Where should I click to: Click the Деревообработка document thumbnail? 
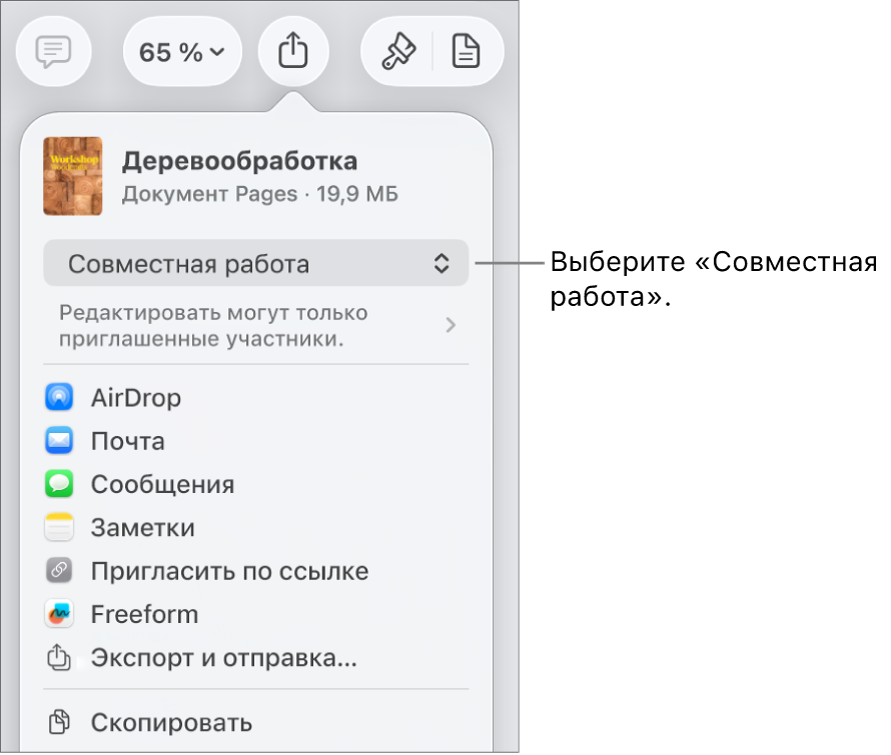[73, 176]
